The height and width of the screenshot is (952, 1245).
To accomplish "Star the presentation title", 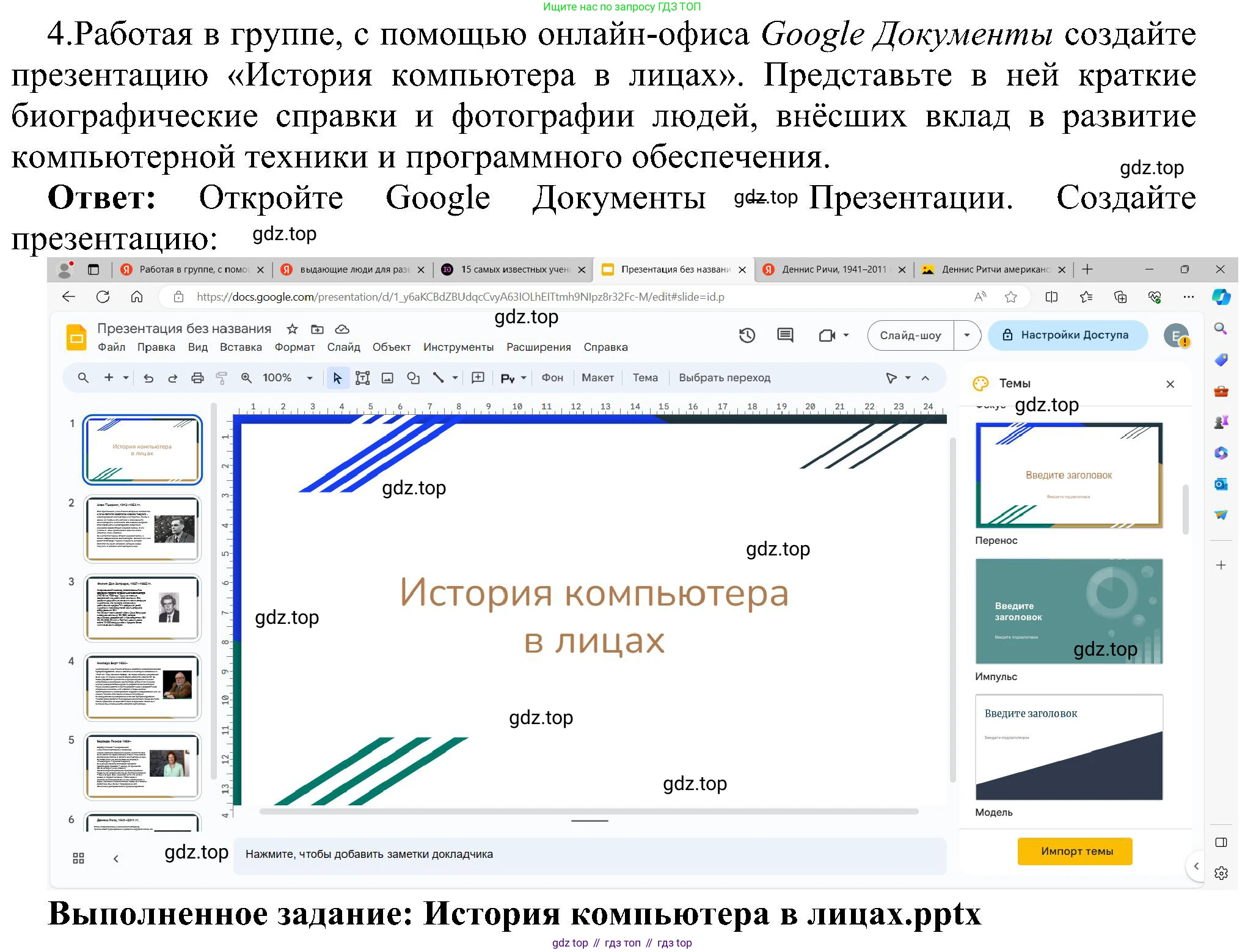I will [292, 329].
